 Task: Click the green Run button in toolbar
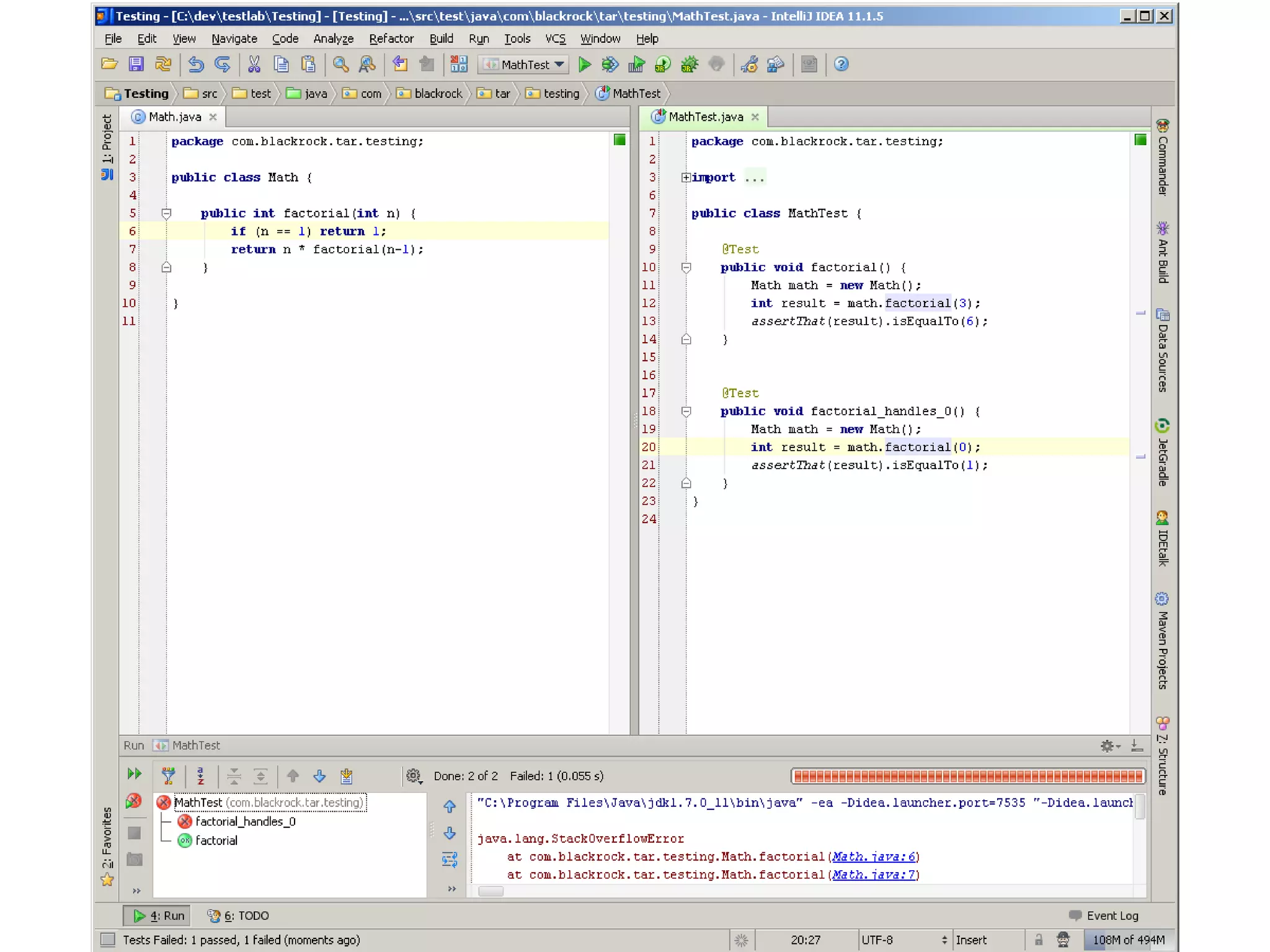584,64
